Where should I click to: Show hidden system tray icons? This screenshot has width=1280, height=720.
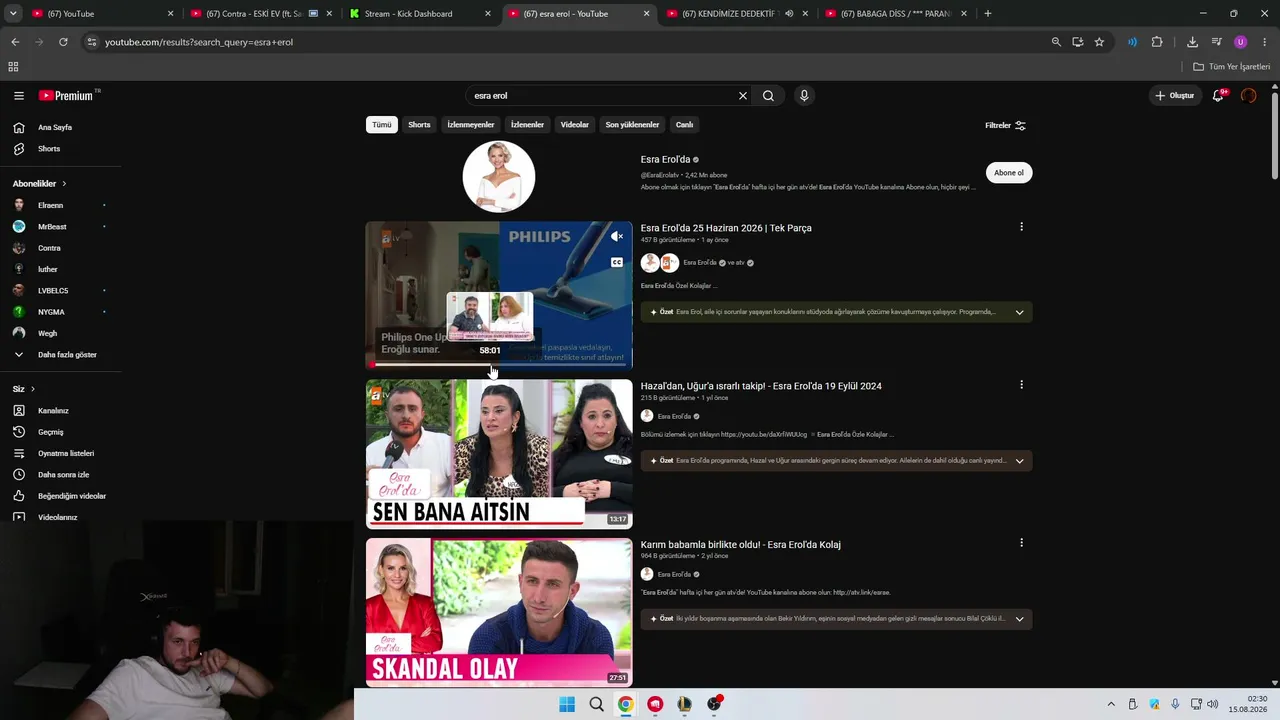(x=1111, y=705)
